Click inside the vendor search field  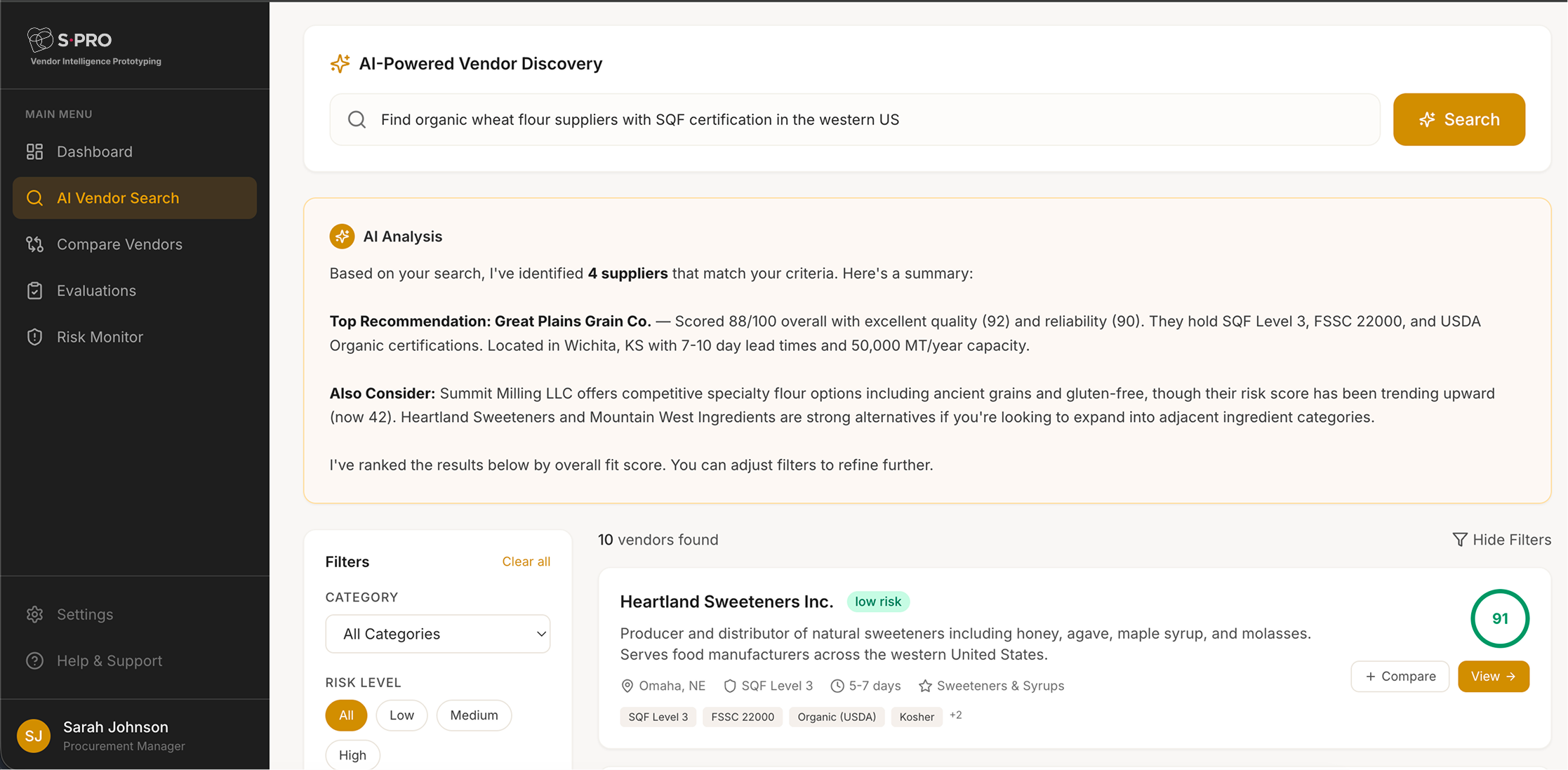(x=772, y=119)
